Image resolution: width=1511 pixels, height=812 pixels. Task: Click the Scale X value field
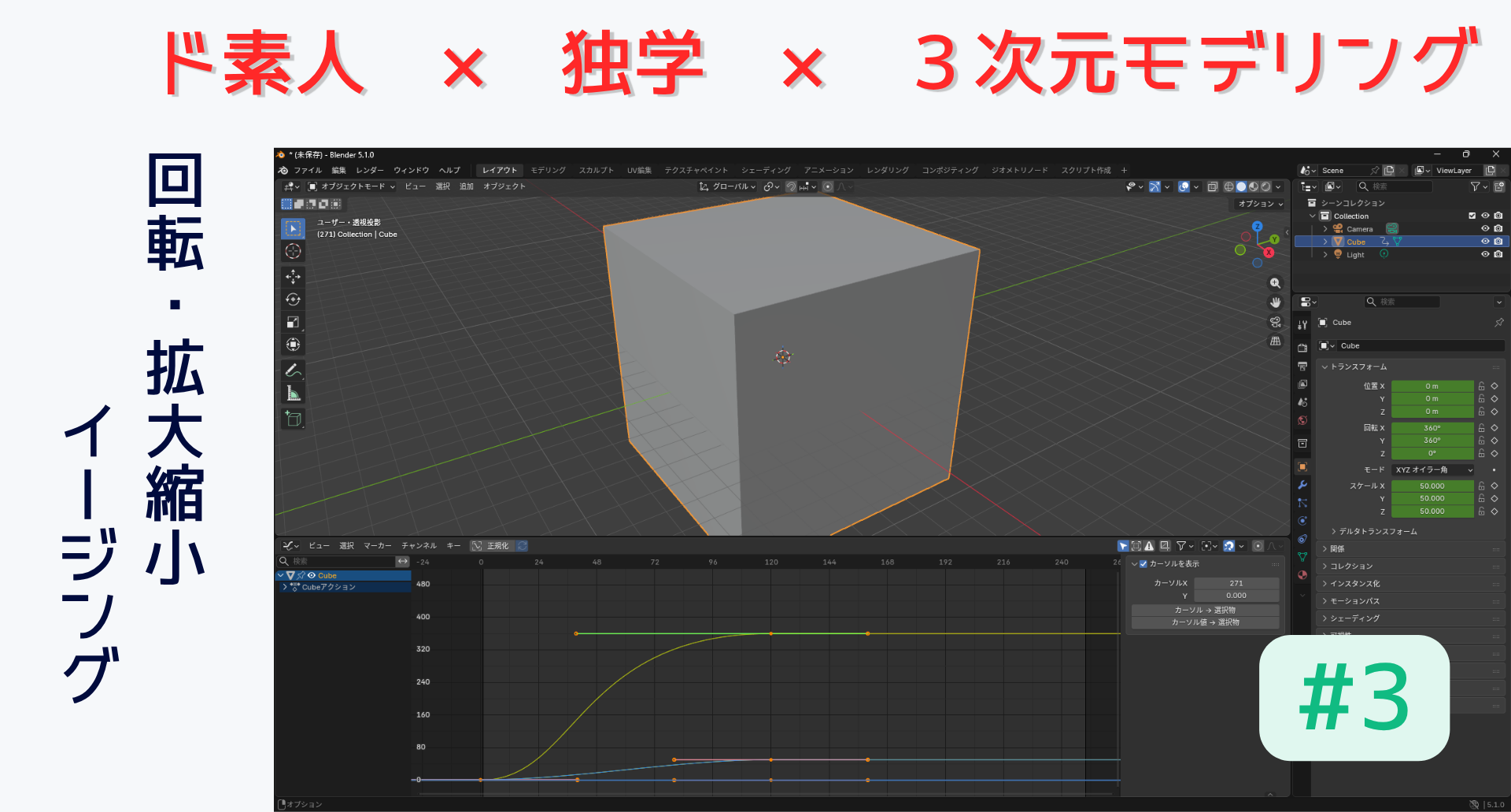1432,486
